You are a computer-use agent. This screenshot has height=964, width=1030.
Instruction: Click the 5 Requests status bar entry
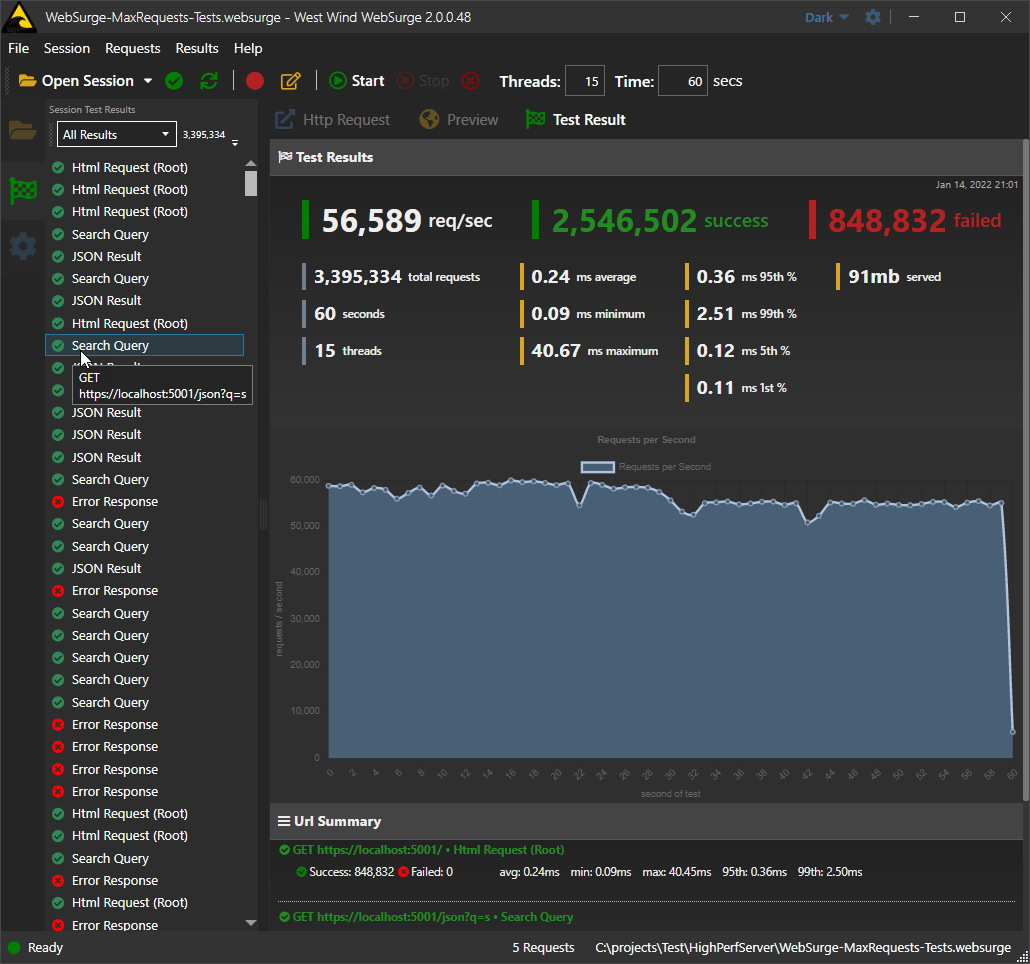click(x=543, y=948)
